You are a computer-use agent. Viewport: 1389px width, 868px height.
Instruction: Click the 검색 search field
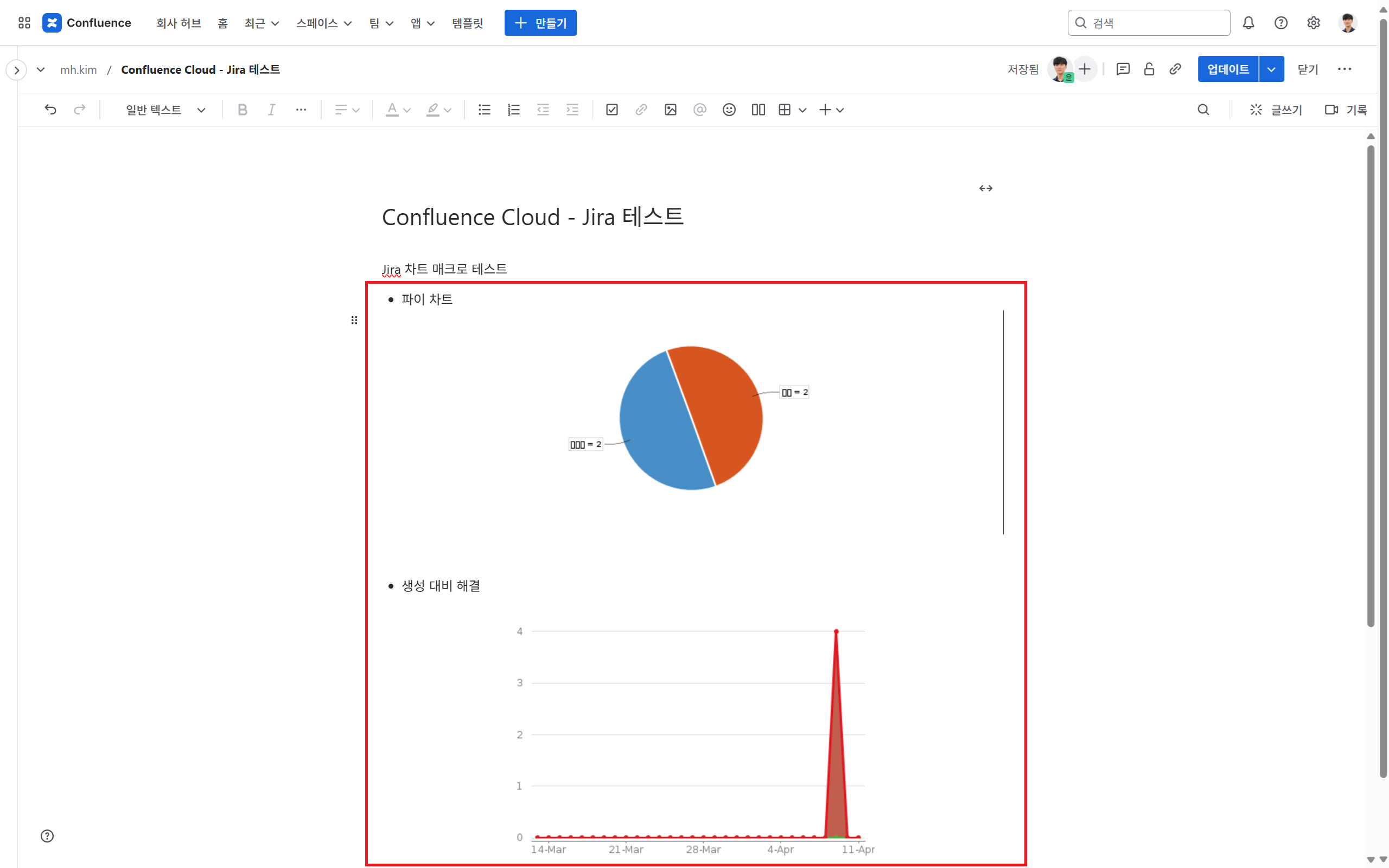click(x=1149, y=23)
